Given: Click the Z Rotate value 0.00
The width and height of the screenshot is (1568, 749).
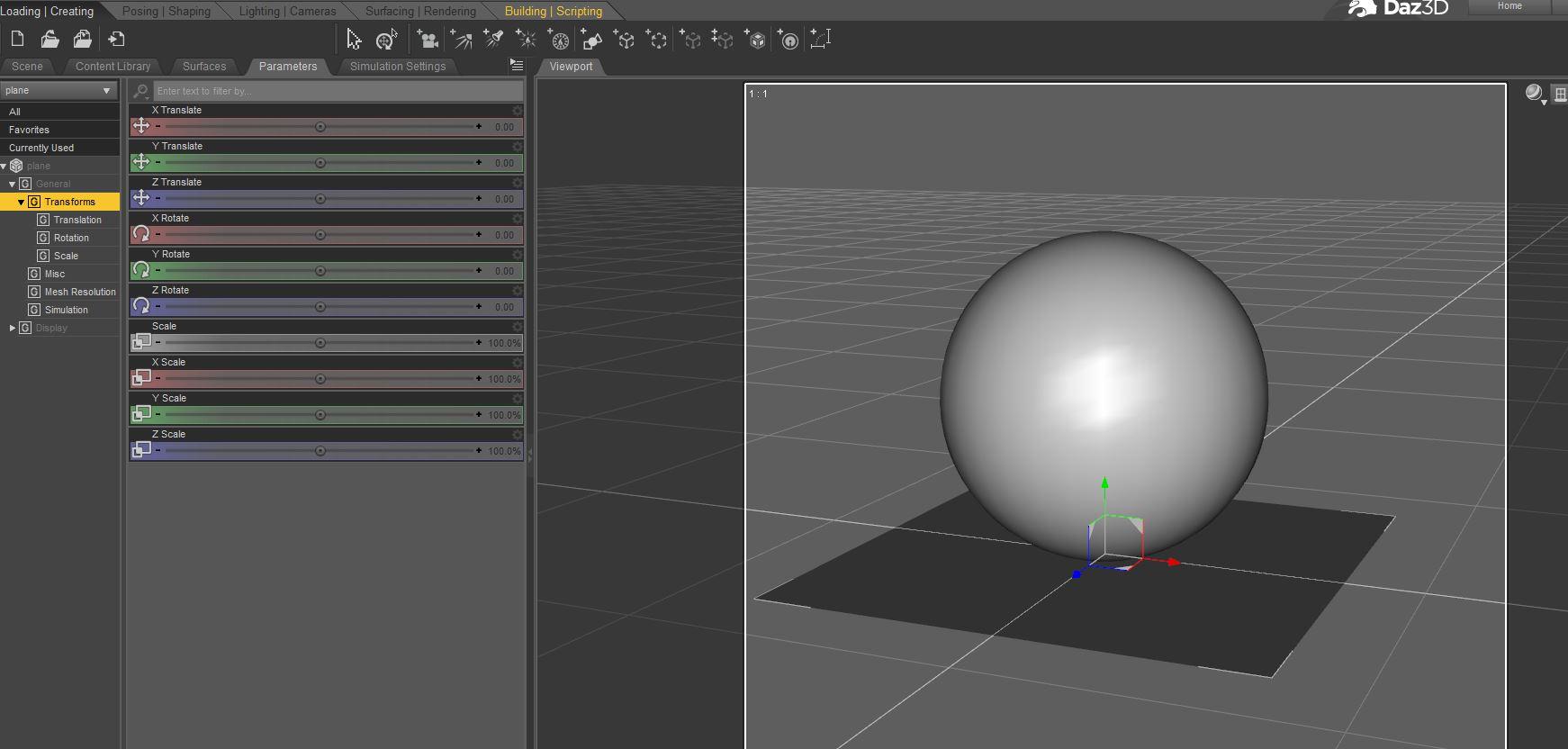Looking at the screenshot, I should [504, 307].
